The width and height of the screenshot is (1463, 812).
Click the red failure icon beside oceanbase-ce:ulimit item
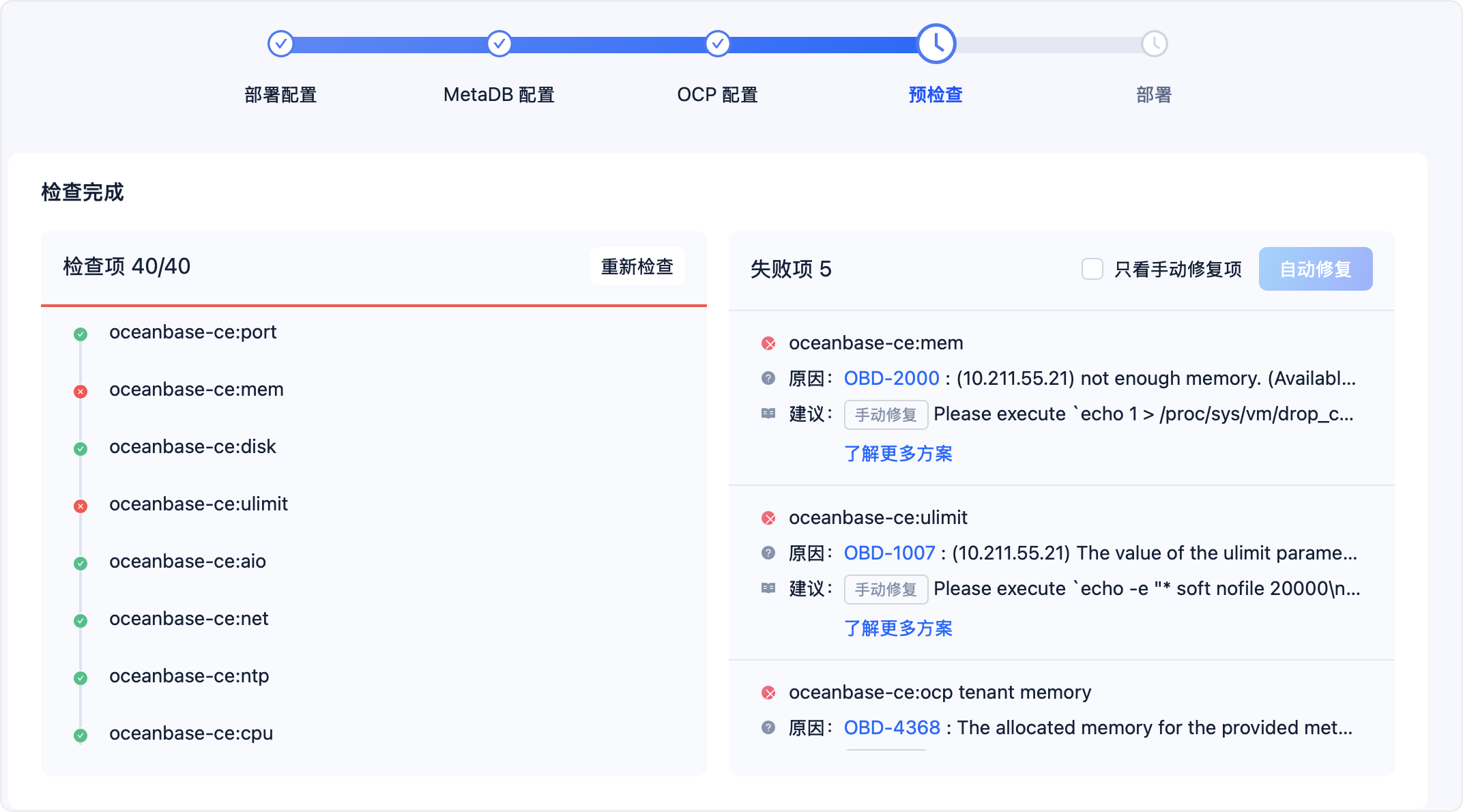pos(81,506)
